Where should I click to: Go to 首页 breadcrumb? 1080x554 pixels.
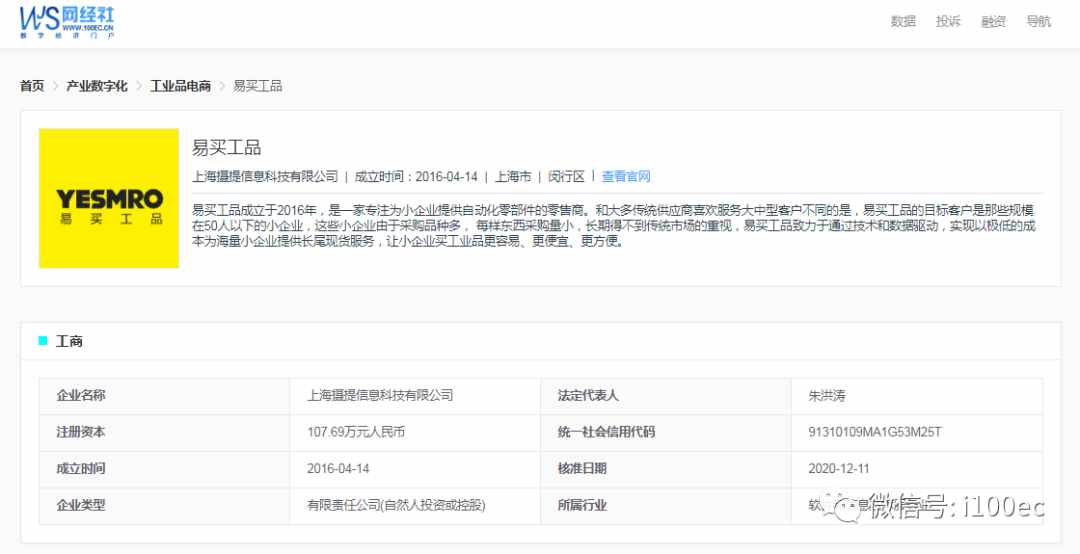pos(32,86)
